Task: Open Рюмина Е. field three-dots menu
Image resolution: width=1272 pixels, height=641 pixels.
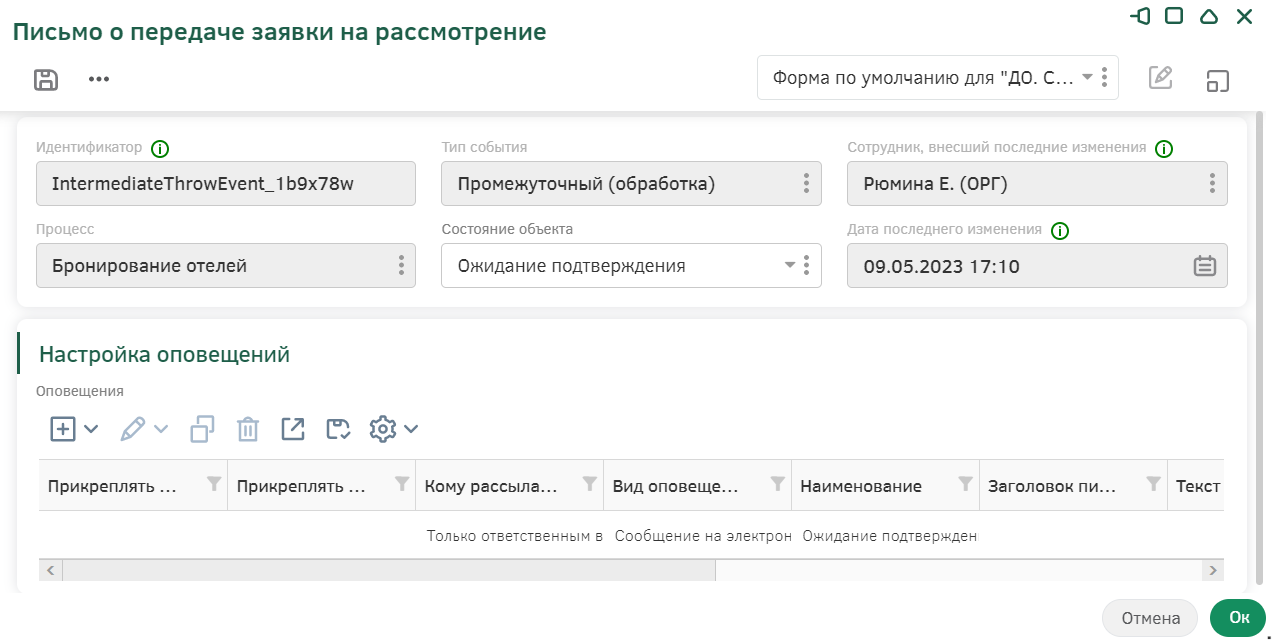Action: pos(1212,184)
